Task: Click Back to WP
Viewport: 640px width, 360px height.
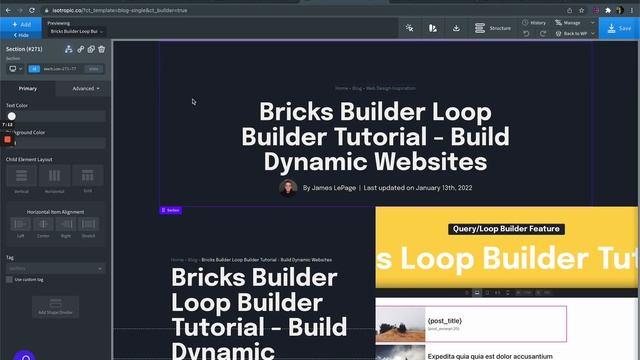Action: click(x=571, y=33)
